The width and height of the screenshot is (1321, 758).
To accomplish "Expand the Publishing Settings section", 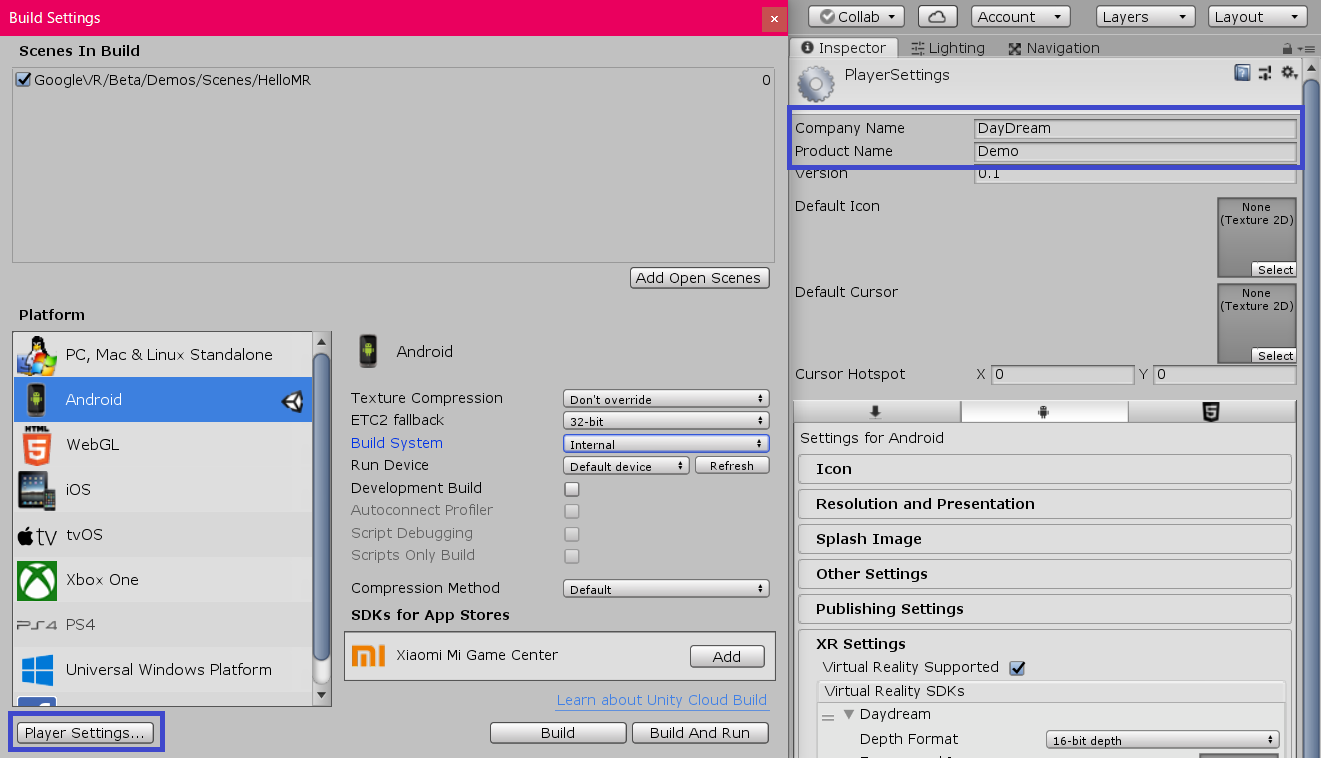I will [1045, 609].
